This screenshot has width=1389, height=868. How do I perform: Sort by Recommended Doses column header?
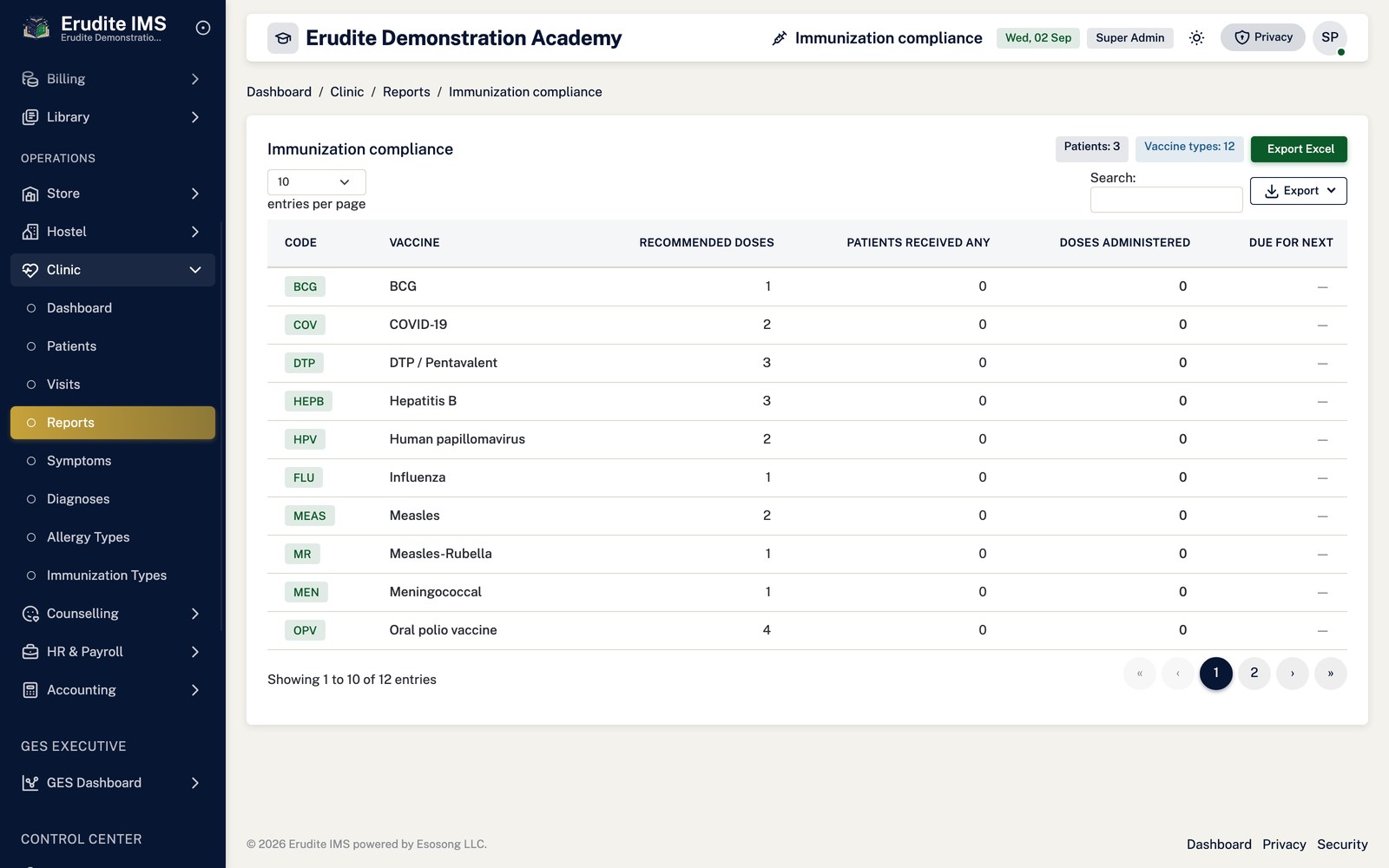(x=707, y=243)
